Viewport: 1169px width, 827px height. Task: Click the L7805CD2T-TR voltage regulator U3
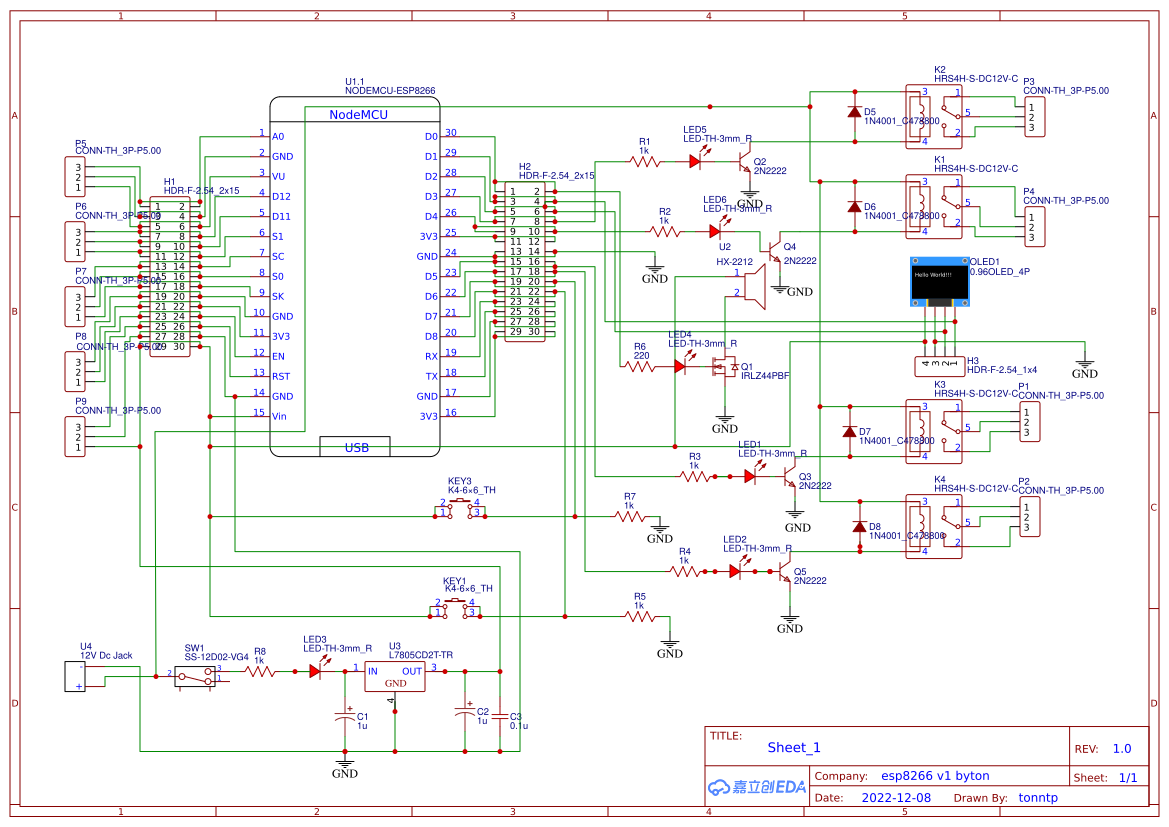(392, 675)
